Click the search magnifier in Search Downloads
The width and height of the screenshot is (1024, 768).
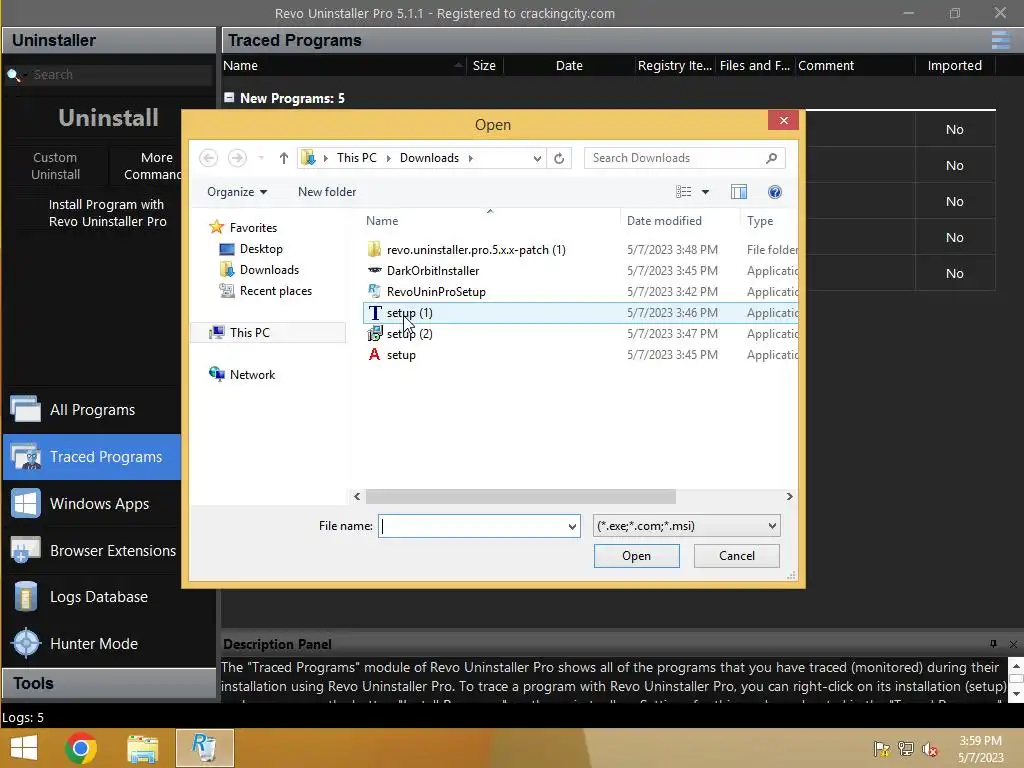(x=771, y=158)
